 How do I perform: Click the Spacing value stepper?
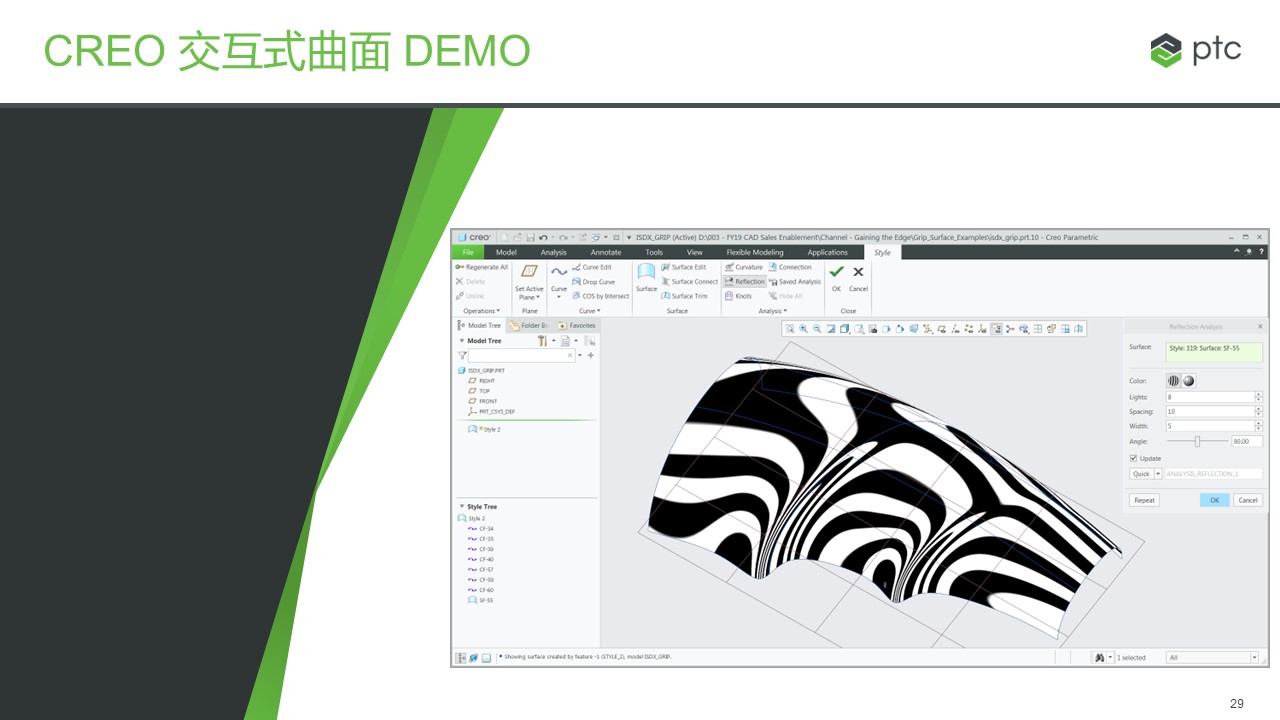point(1258,411)
